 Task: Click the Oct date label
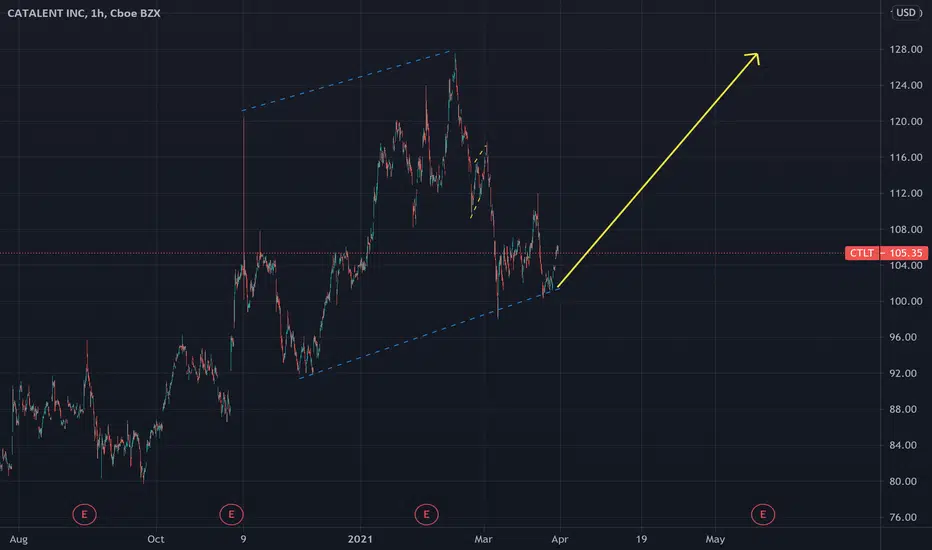click(x=156, y=539)
